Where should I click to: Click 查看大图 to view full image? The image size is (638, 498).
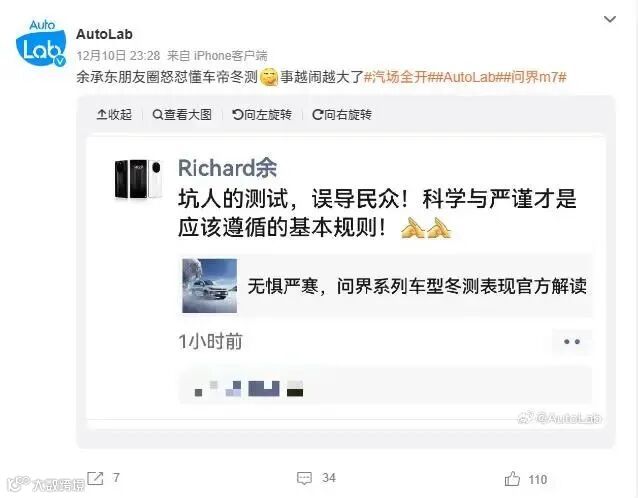tap(182, 115)
